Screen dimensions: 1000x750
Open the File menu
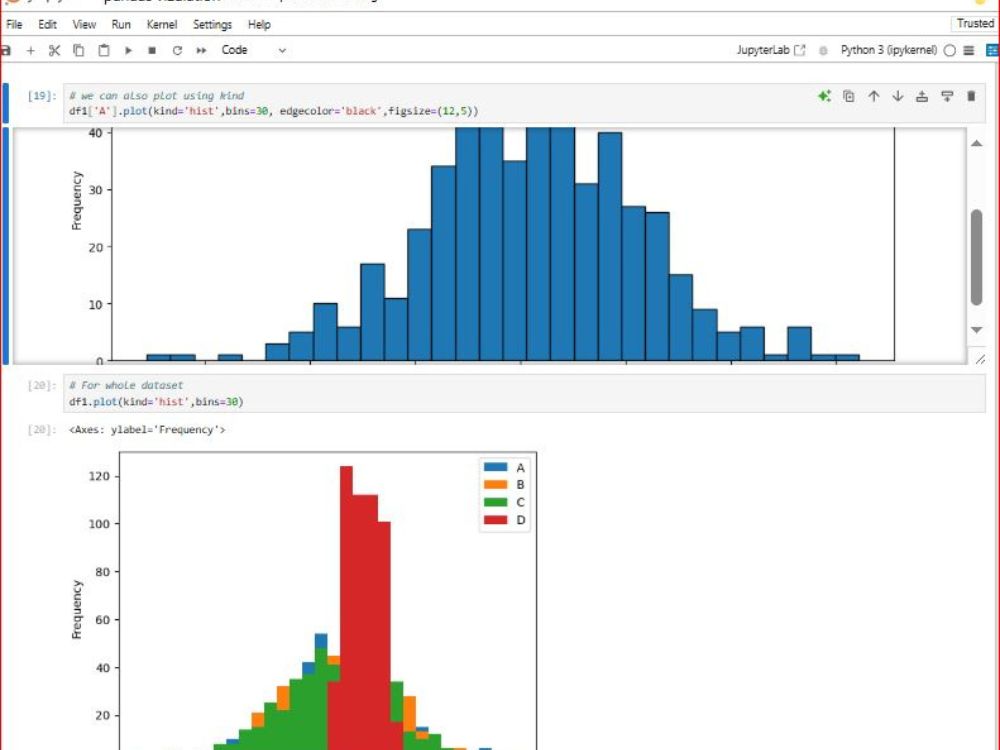point(14,24)
